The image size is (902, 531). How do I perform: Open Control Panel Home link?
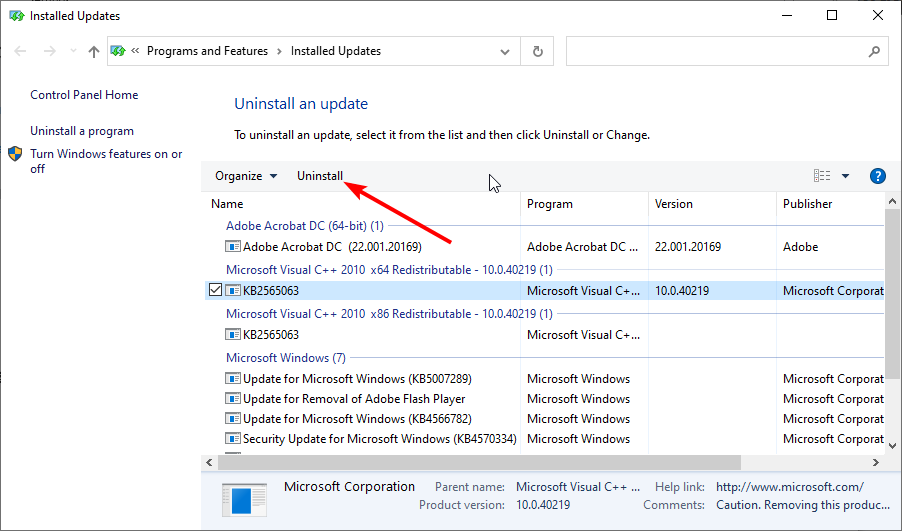coord(84,95)
